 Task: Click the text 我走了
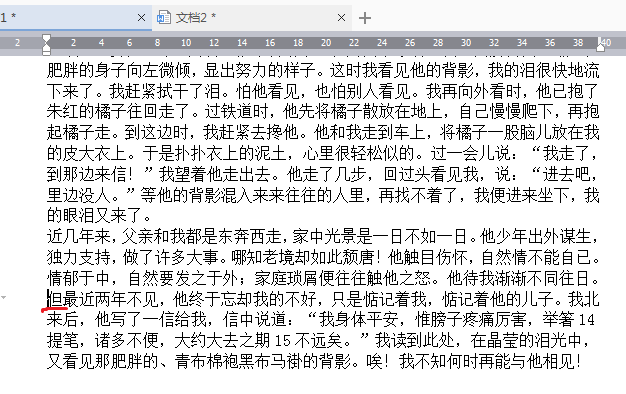click(x=566, y=153)
